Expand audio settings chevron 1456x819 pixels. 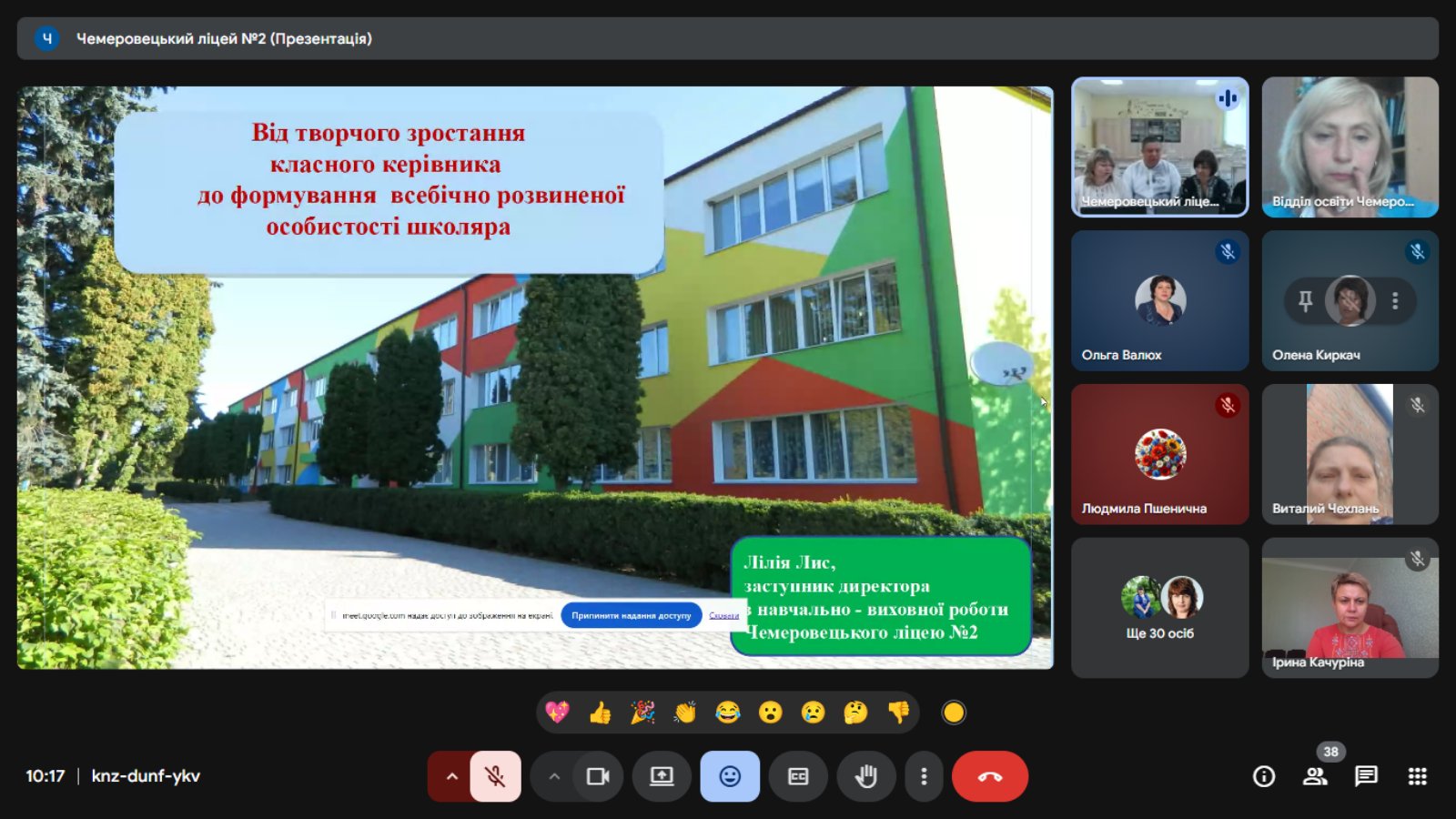(x=451, y=776)
